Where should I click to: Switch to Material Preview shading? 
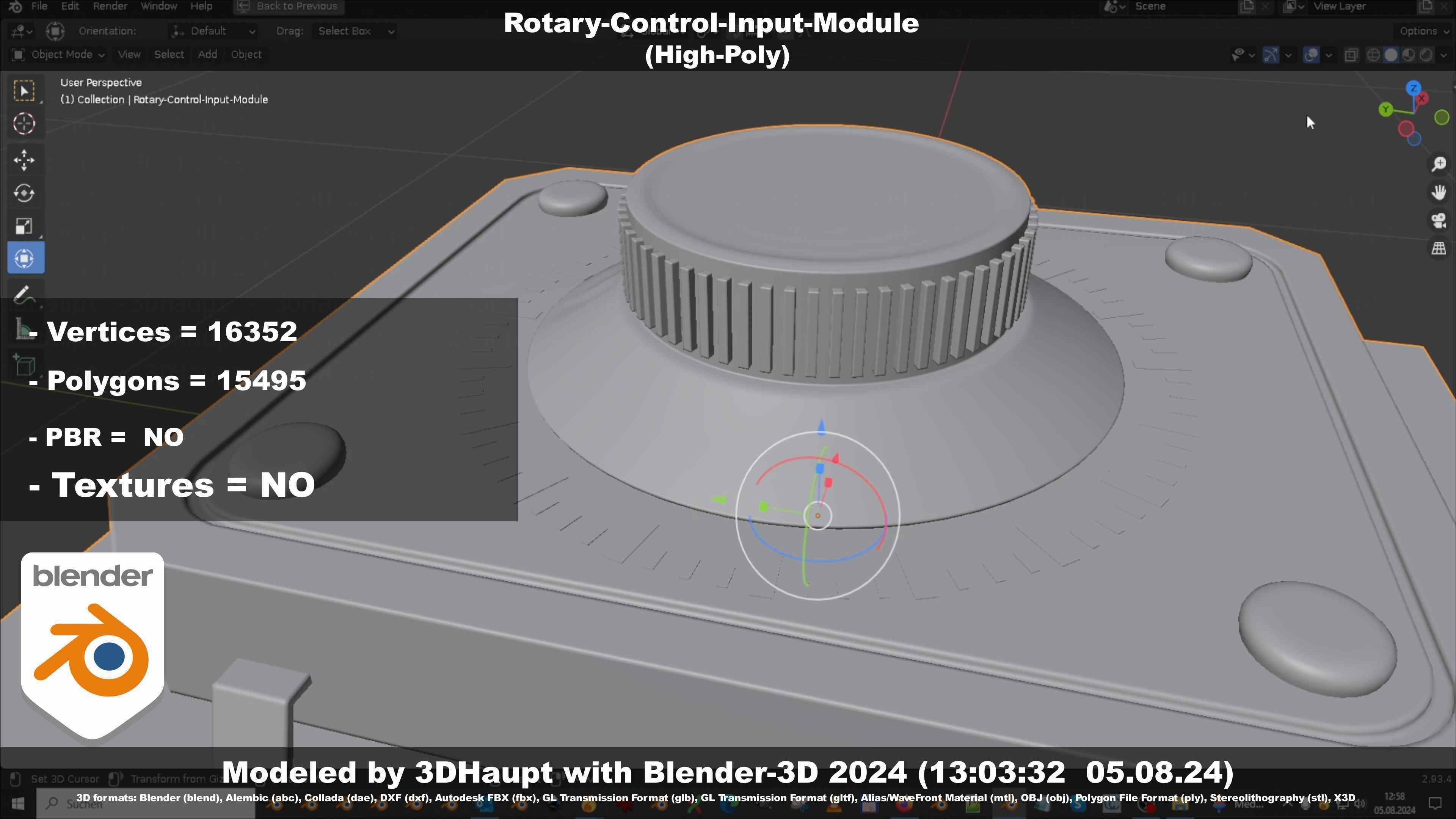coord(1409,55)
